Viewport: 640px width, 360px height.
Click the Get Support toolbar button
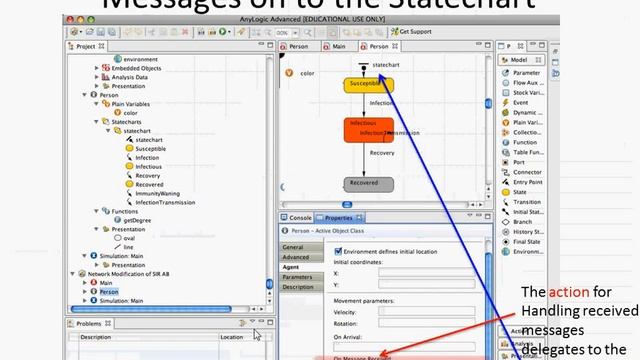(x=411, y=31)
